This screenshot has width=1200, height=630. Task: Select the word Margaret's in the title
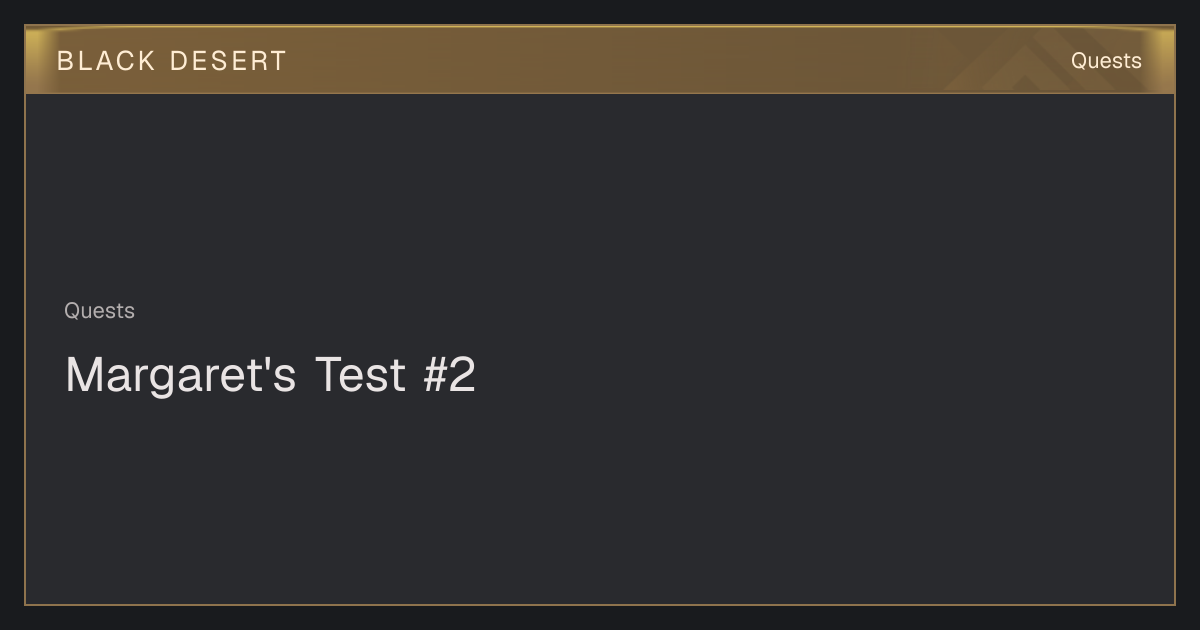click(x=181, y=375)
